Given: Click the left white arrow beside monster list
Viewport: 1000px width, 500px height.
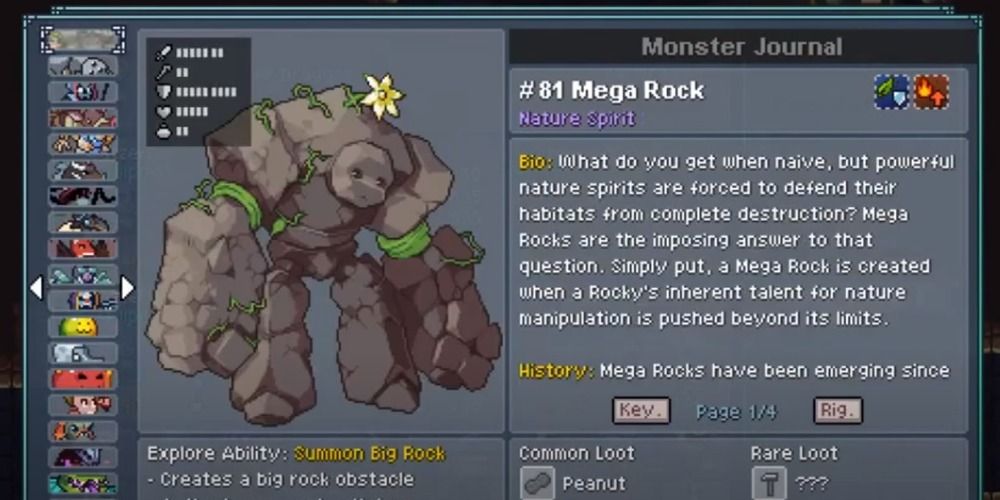Looking at the screenshot, I should 36,288.
